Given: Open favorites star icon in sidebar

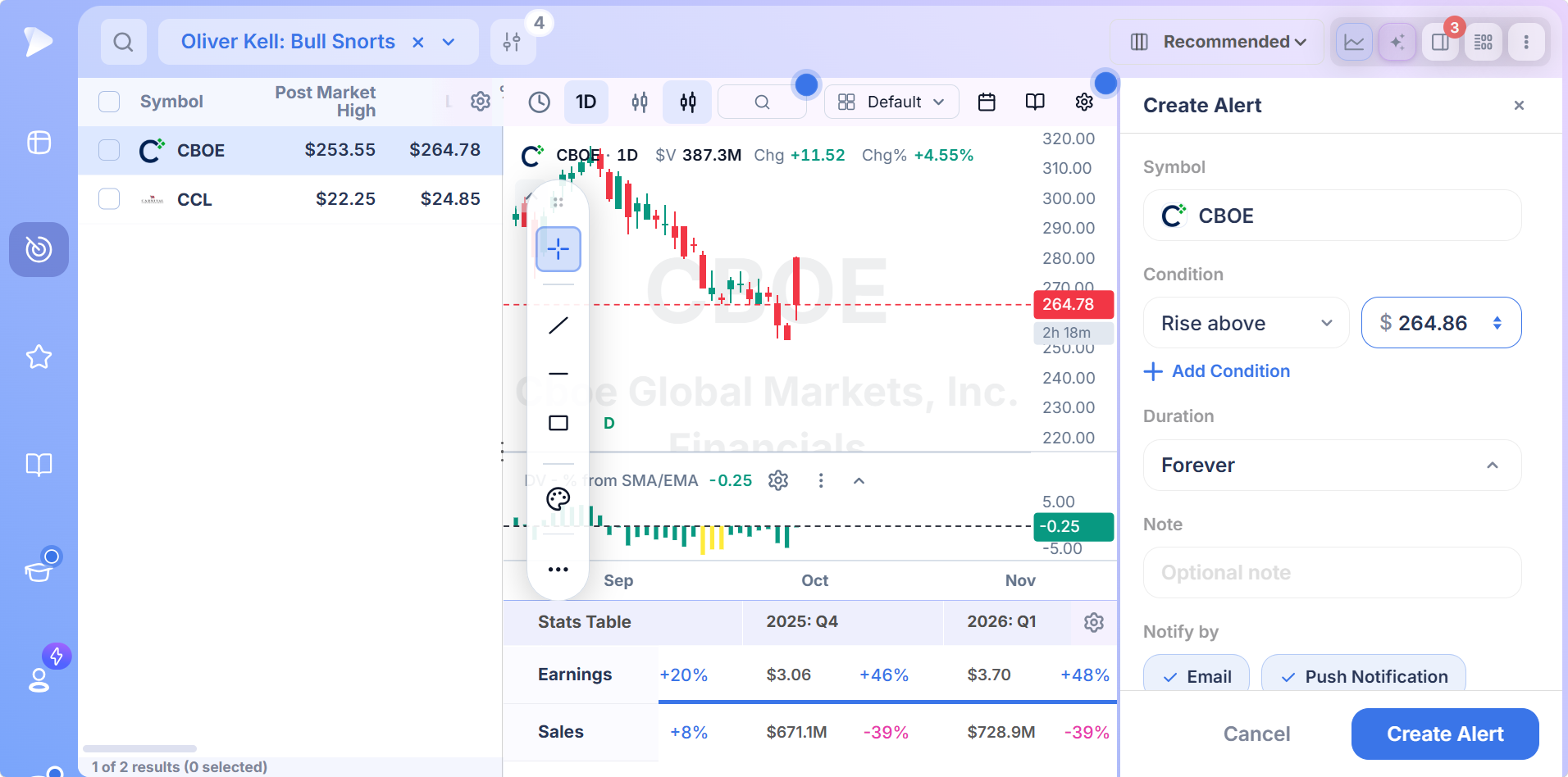Looking at the screenshot, I should [x=39, y=357].
